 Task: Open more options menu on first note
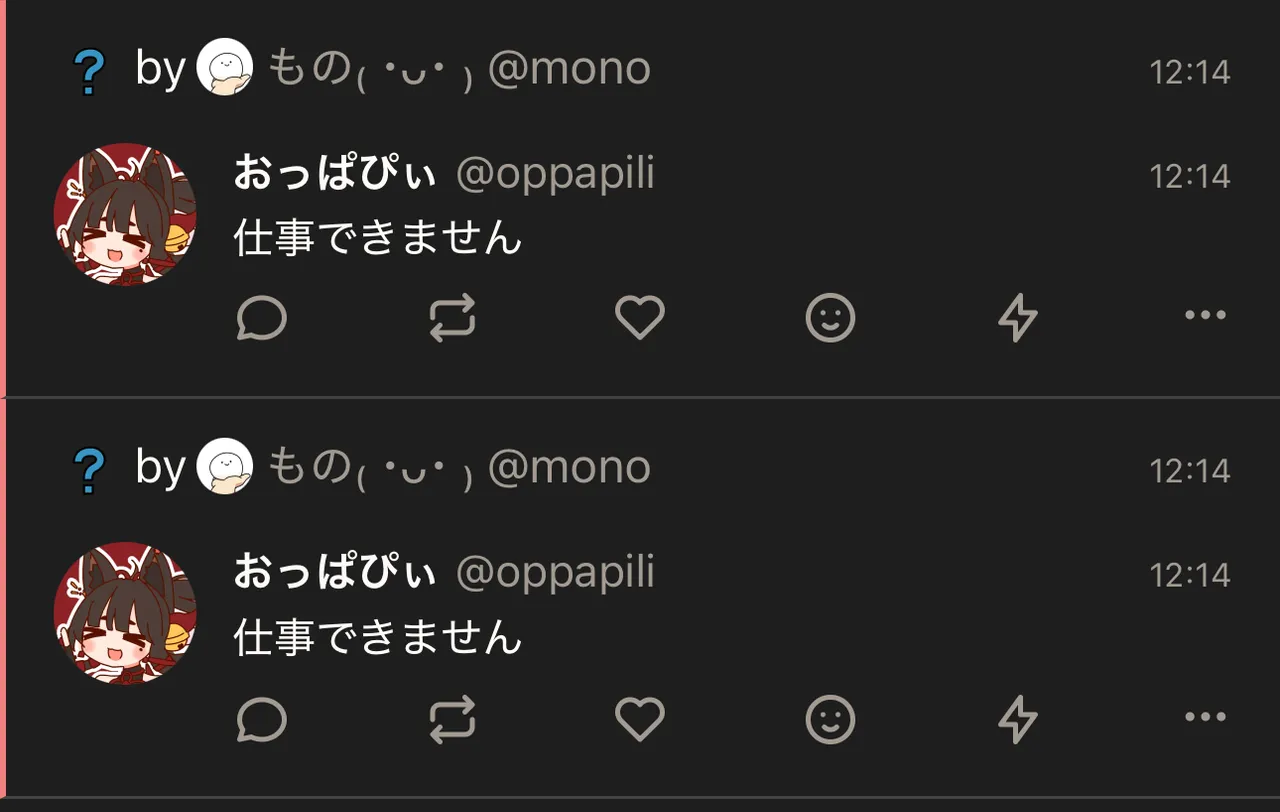pos(1205,316)
